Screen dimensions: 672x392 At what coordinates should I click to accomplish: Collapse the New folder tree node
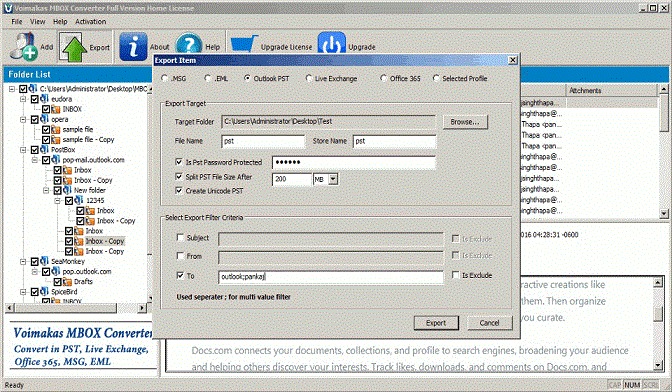46,190
